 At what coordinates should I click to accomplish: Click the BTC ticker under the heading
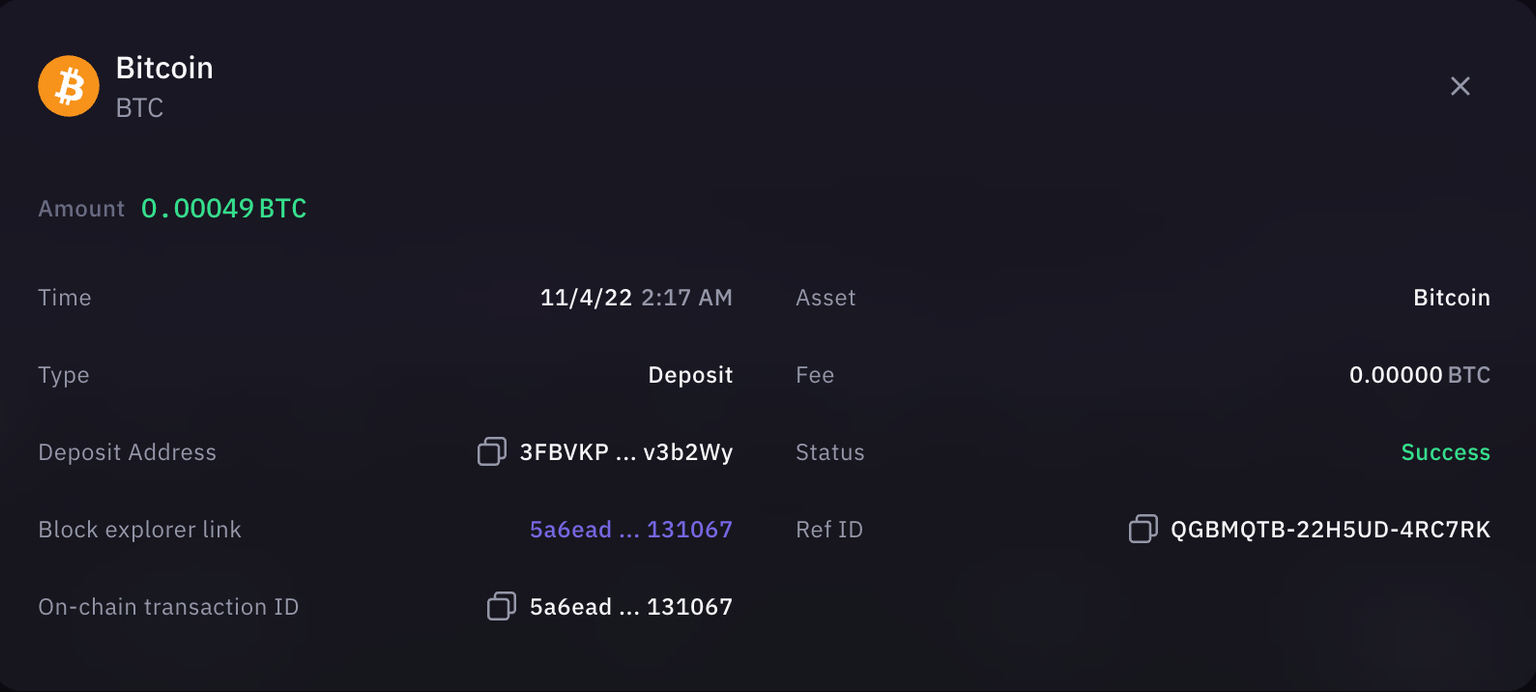coord(139,108)
